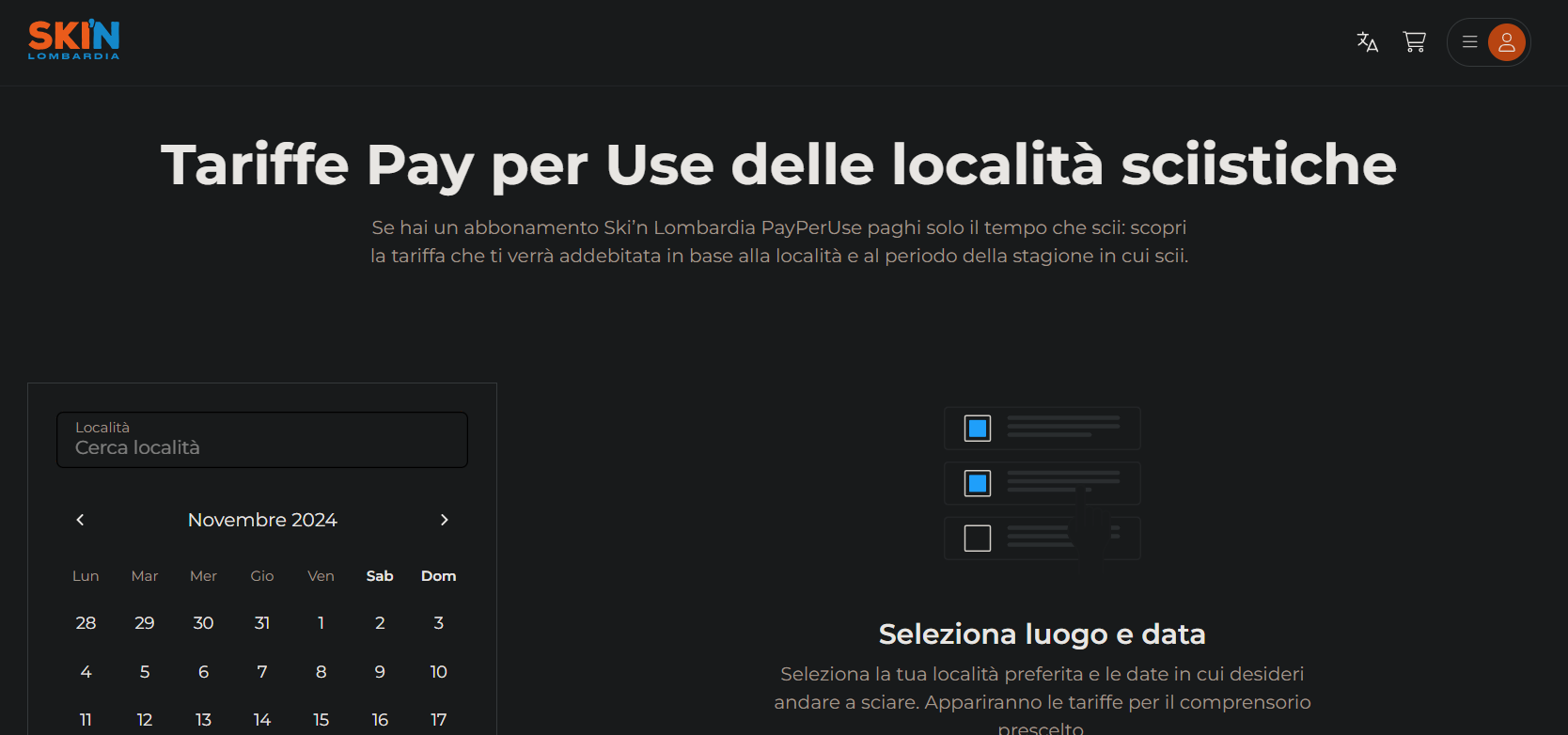Select day 16 in calendar
The height and width of the screenshot is (735, 1568).
(x=380, y=719)
